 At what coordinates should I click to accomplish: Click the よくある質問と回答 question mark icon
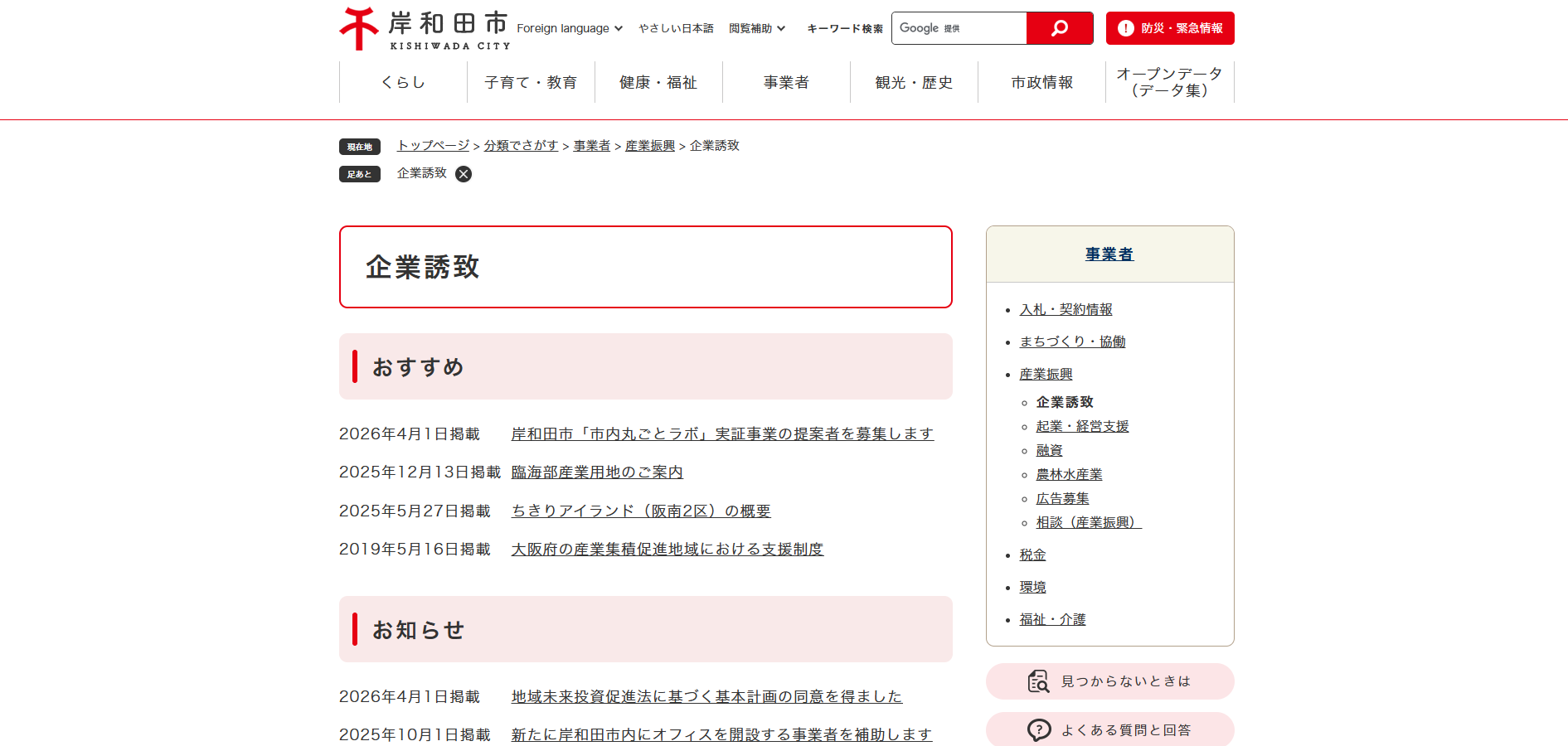coord(1038,730)
